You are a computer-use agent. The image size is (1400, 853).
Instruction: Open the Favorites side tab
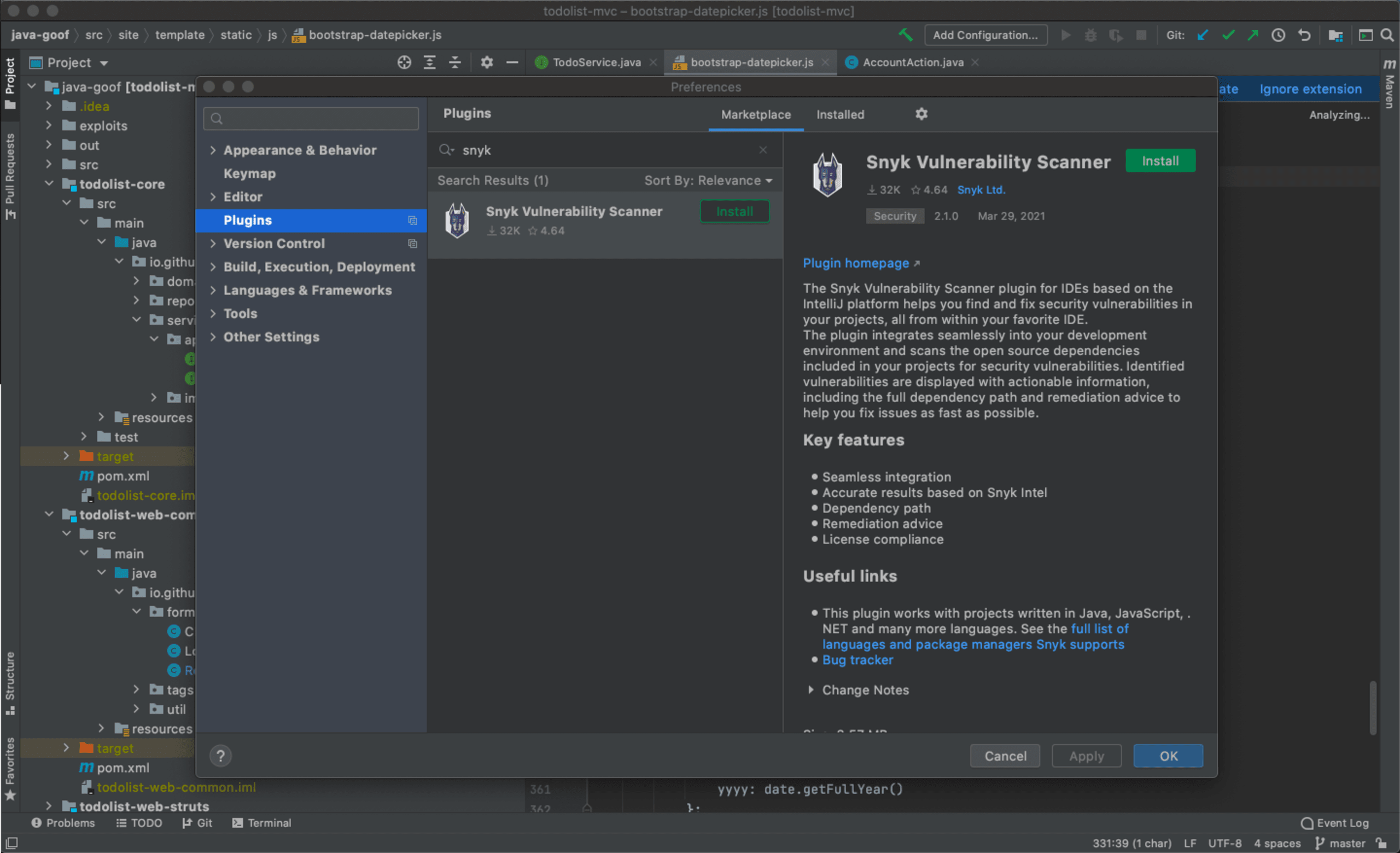coord(10,769)
